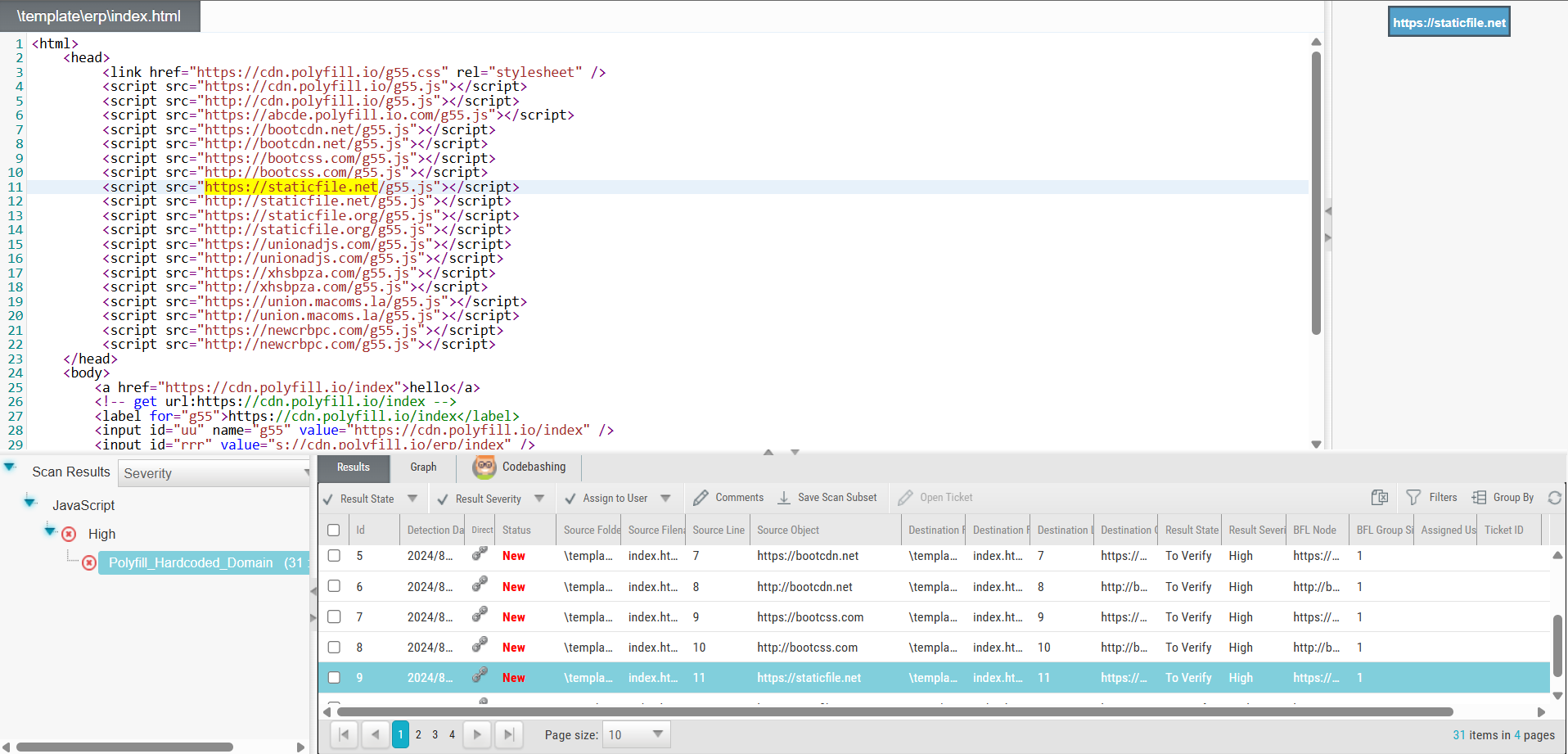Screen dimensions: 1568x754
Task: Click the Group By icon
Action: 1479,498
